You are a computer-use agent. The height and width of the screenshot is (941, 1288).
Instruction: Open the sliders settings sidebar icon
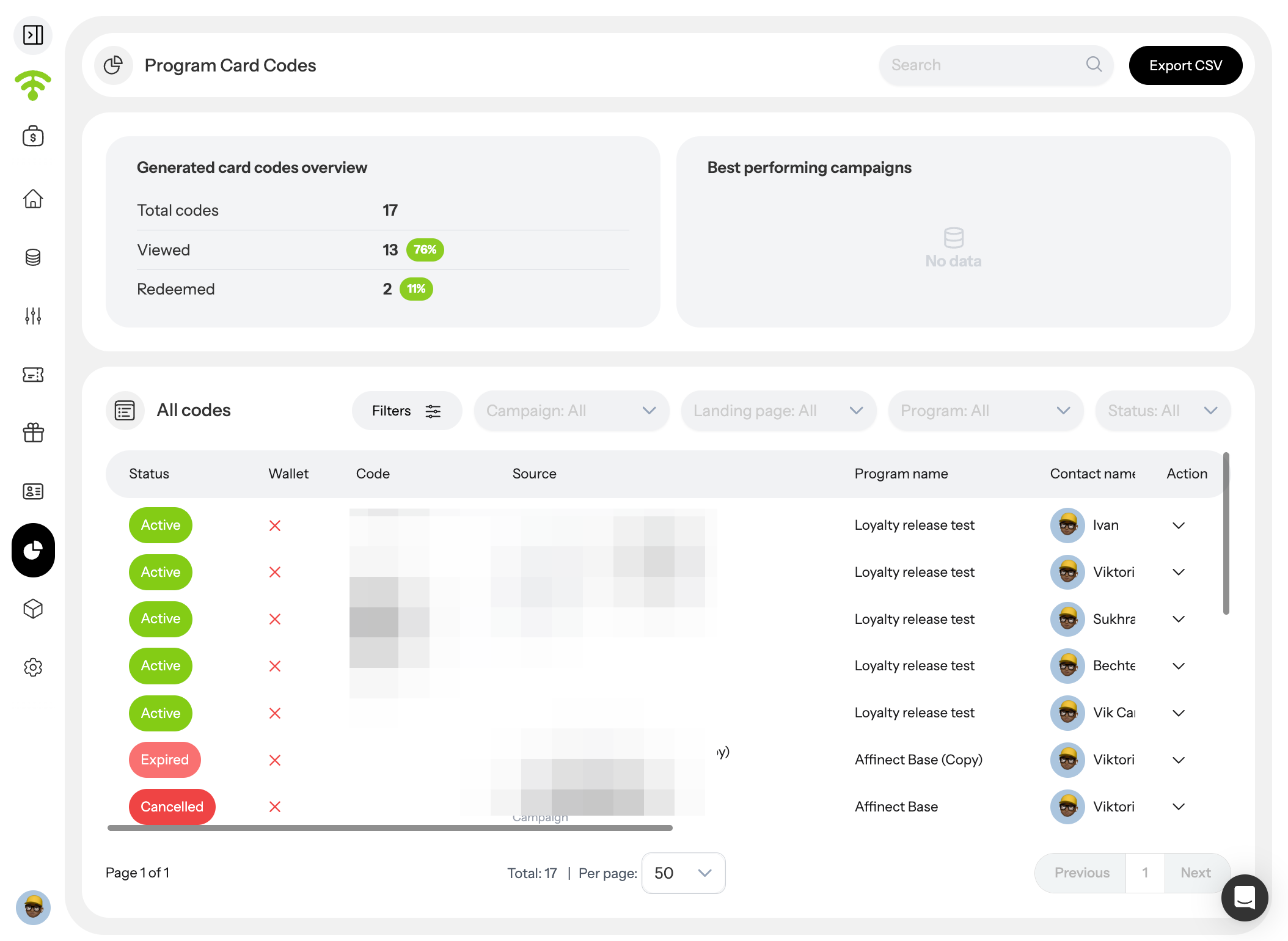pyautogui.click(x=33, y=316)
